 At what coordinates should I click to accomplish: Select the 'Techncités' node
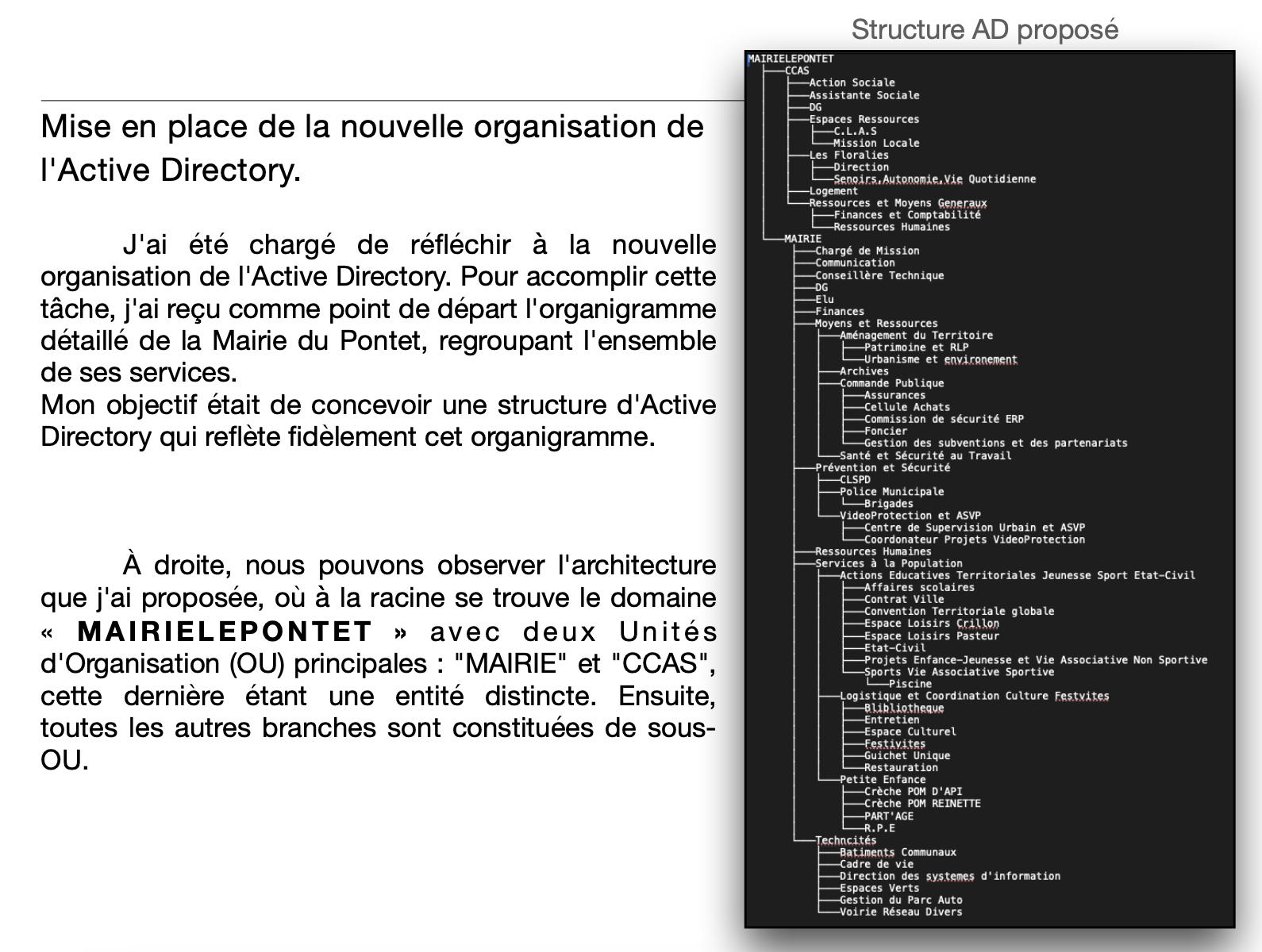pyautogui.click(x=846, y=840)
